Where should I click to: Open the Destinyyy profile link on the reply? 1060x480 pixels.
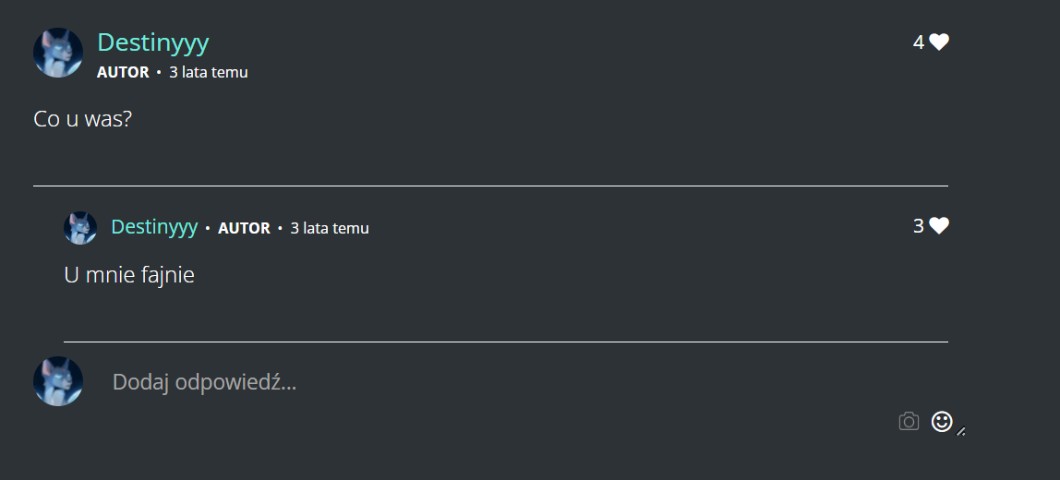pos(154,227)
